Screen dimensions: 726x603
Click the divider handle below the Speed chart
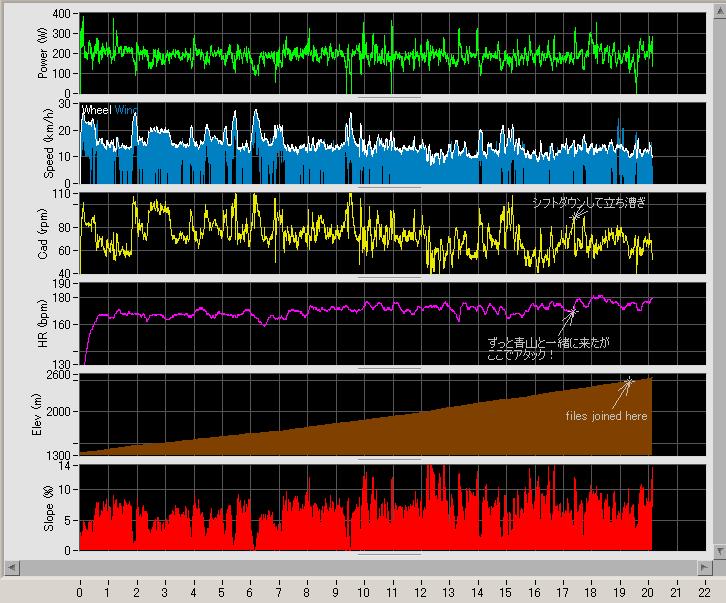pyautogui.click(x=388, y=186)
